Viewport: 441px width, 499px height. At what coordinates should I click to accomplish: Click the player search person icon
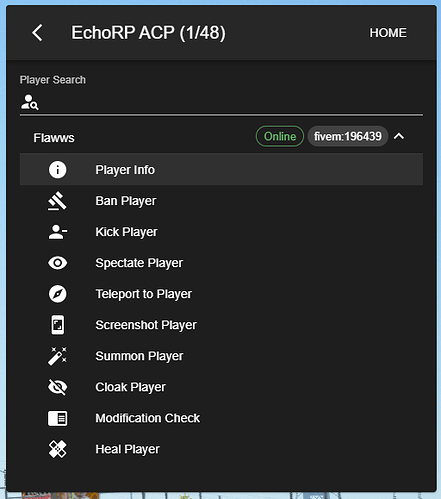pos(29,102)
